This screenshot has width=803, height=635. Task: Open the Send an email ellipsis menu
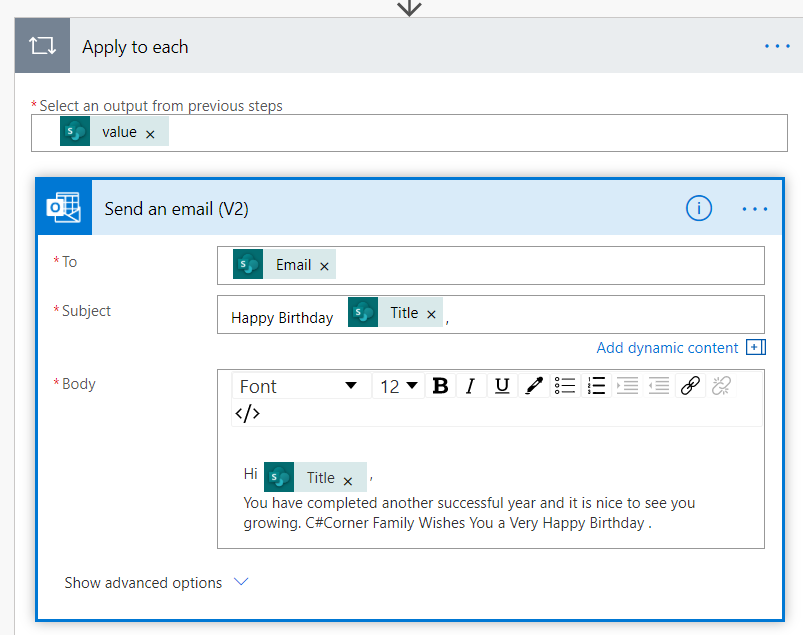[755, 208]
